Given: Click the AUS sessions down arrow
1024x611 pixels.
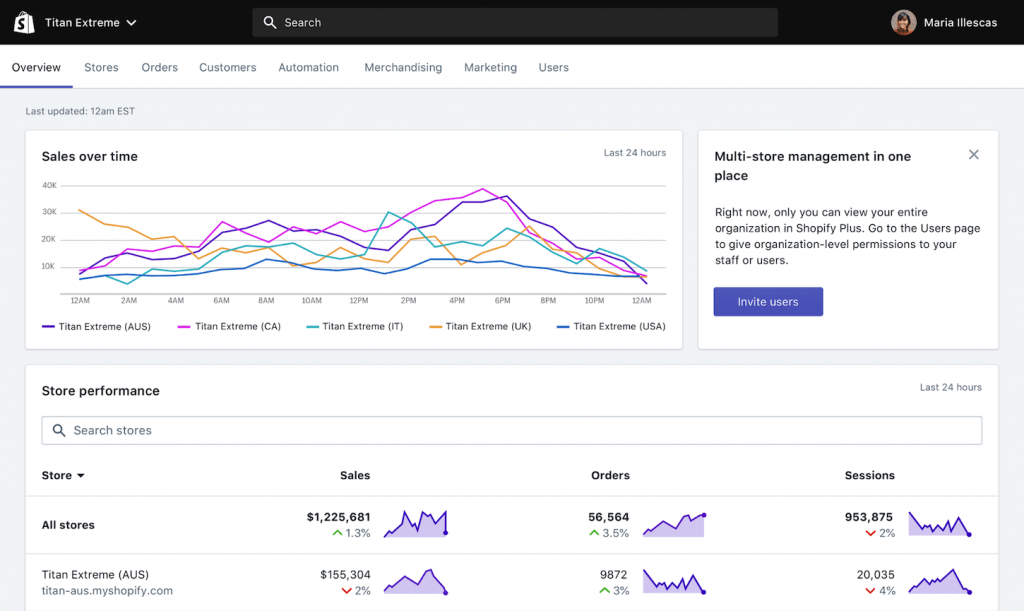Looking at the screenshot, I should pos(870,591).
